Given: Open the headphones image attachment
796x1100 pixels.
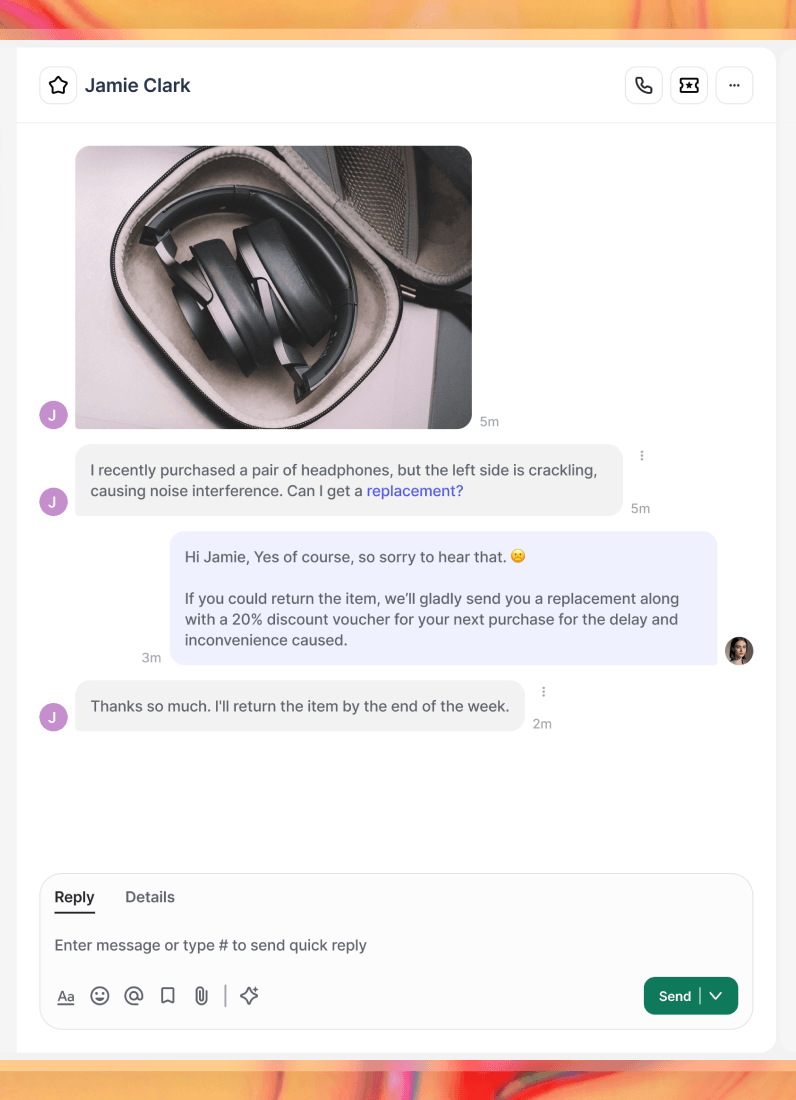Looking at the screenshot, I should tap(273, 287).
